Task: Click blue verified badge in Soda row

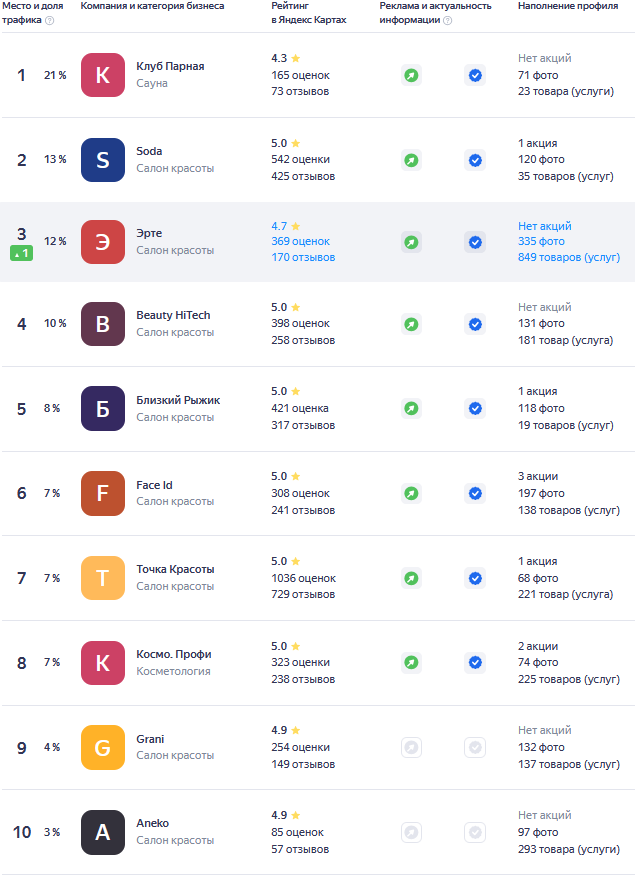Action: tap(475, 160)
